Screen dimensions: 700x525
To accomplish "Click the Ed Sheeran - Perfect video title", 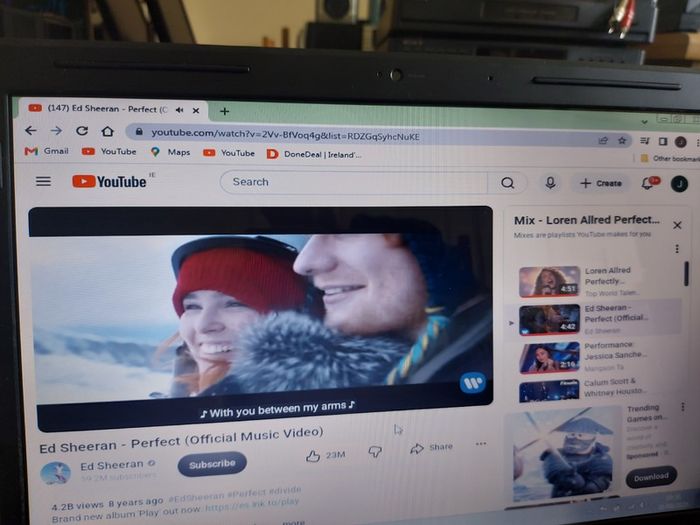I will click(x=181, y=440).
